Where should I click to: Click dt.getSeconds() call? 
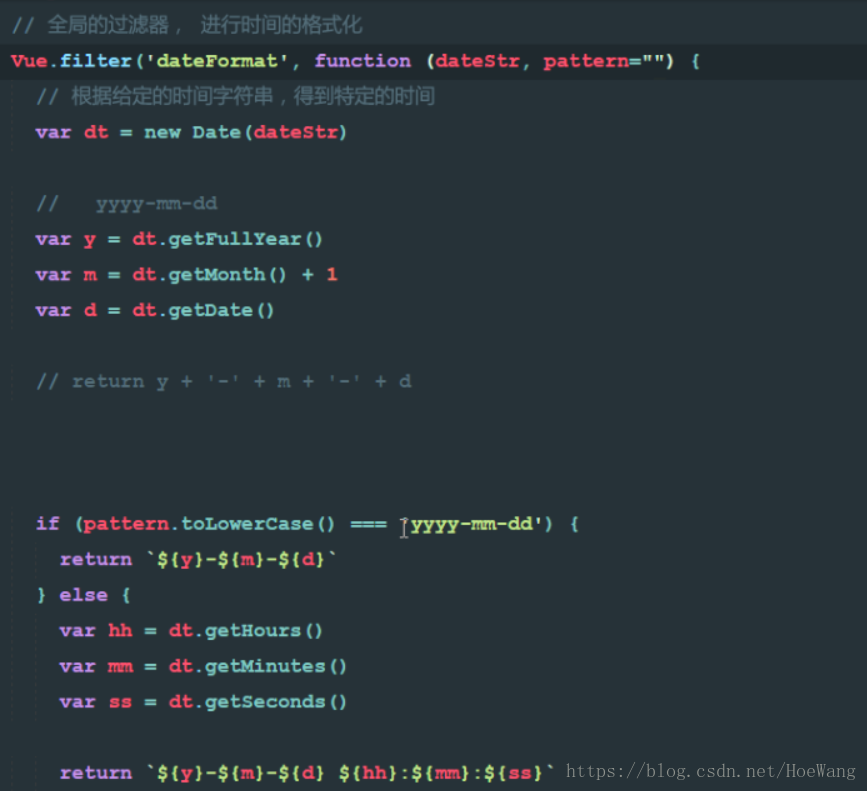point(258,701)
